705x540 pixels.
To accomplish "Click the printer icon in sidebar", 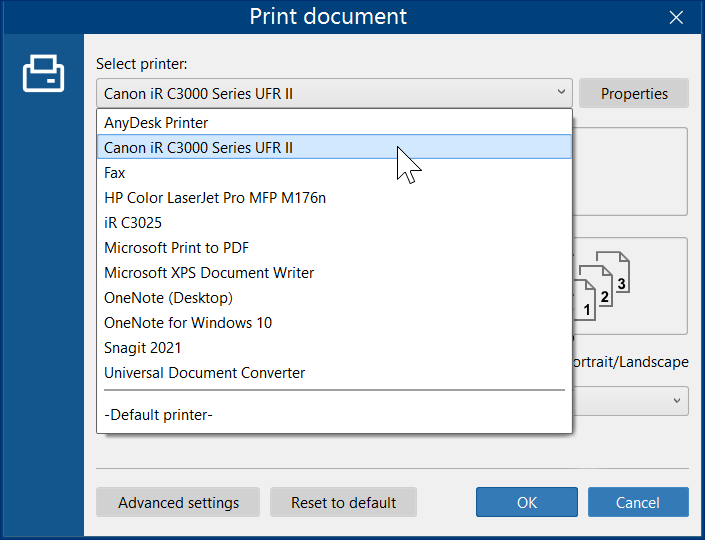I will [x=43, y=73].
